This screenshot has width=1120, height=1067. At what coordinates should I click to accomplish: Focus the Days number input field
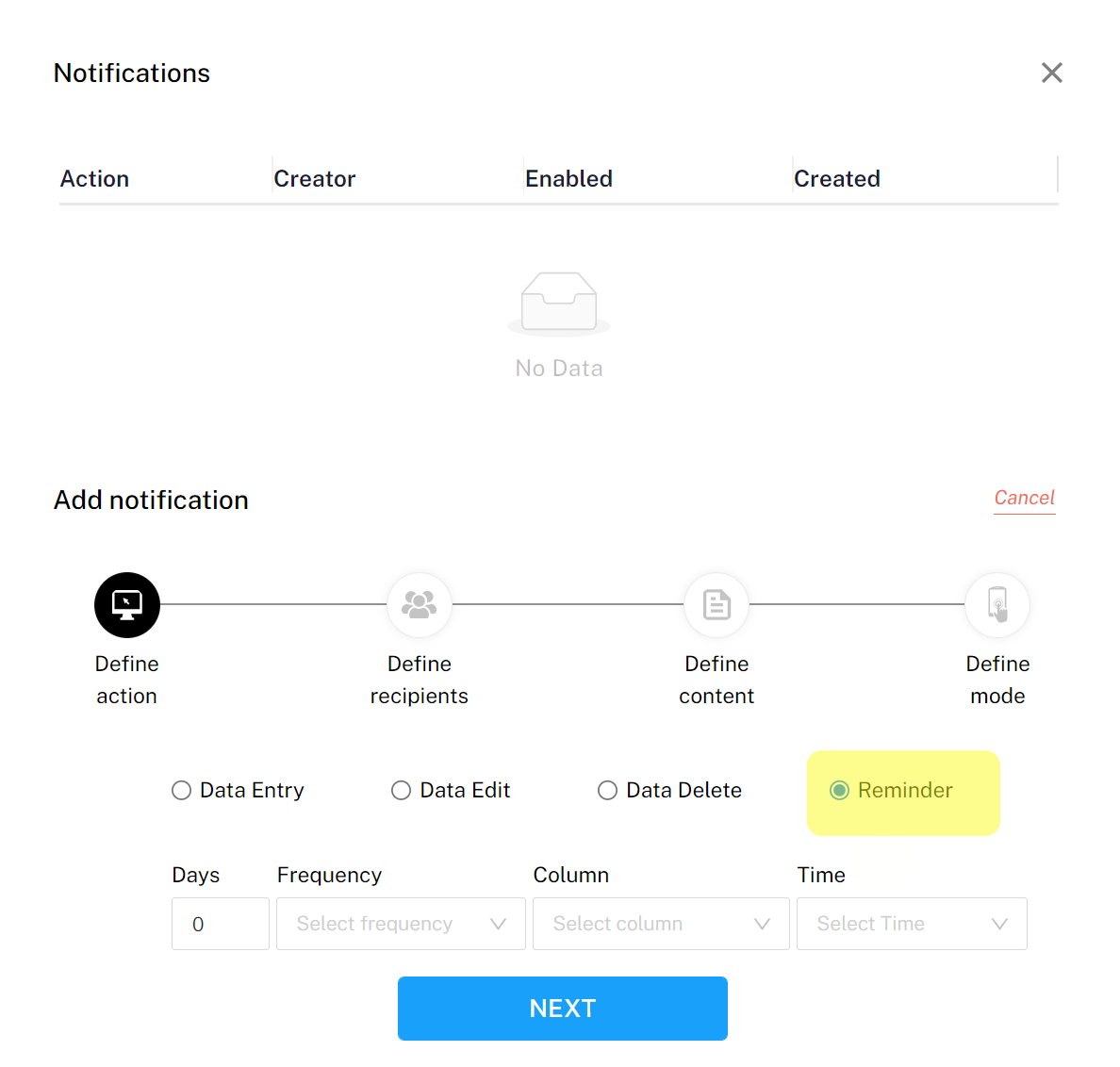point(221,924)
